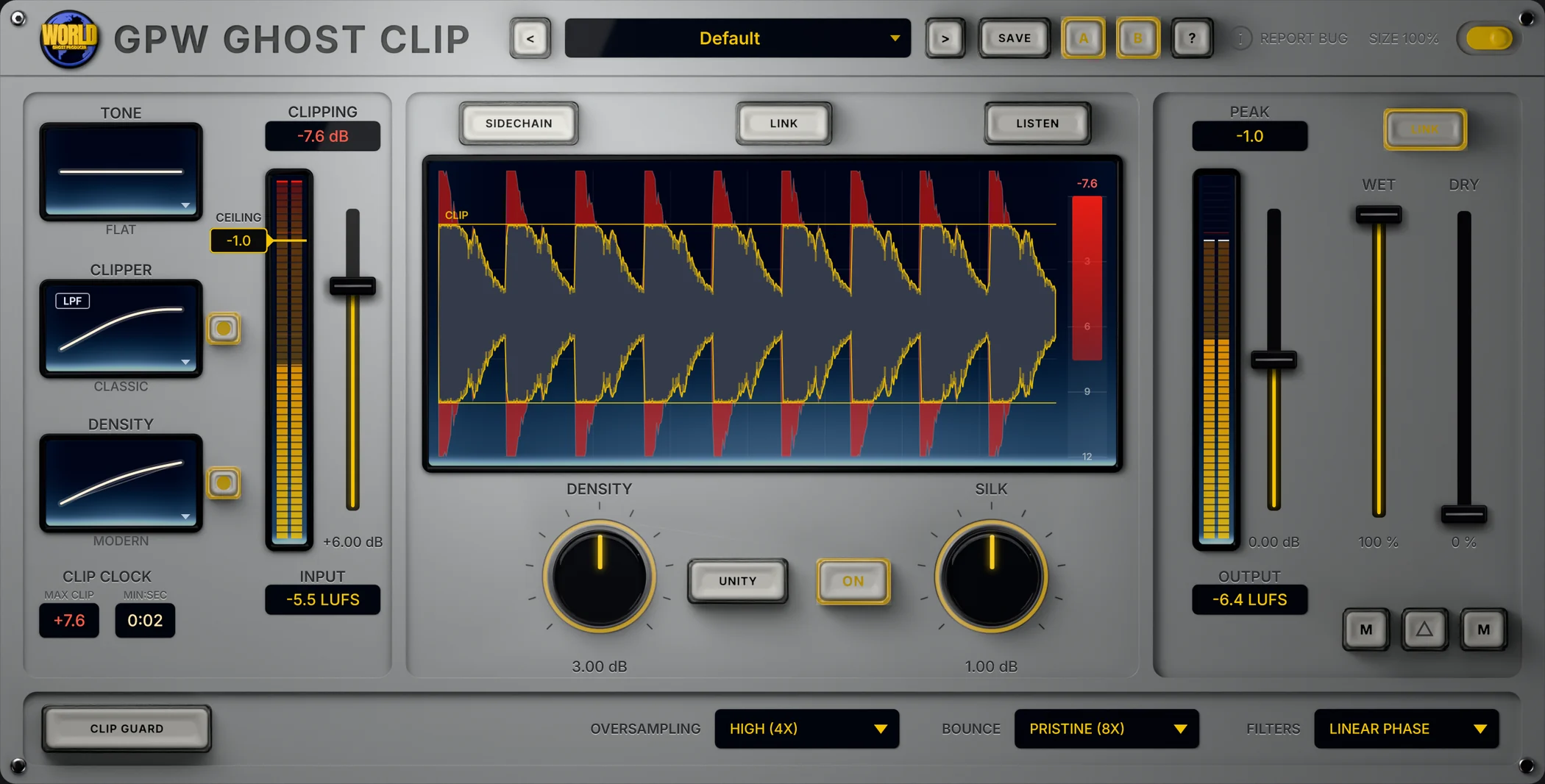
Task: Click the Ceiling -1.0 value field
Action: pos(238,240)
